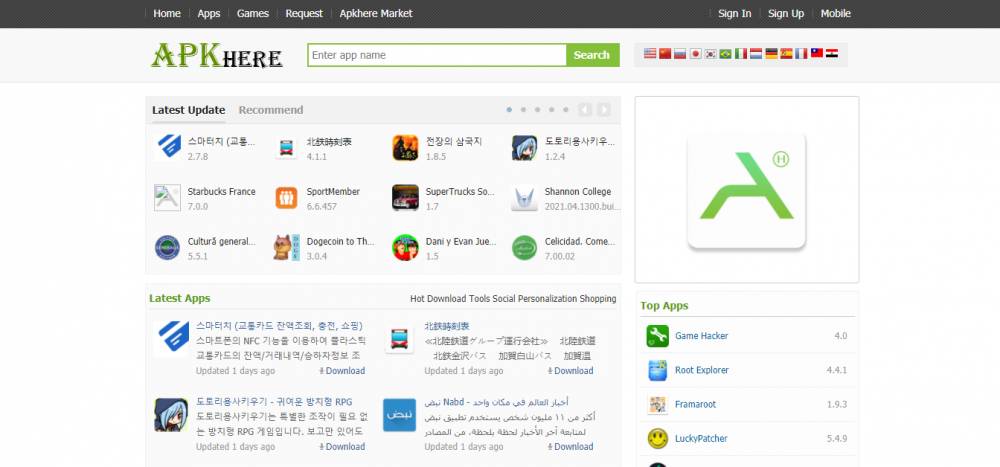
Task: Click Sign In in top bar
Action: pyautogui.click(x=735, y=13)
